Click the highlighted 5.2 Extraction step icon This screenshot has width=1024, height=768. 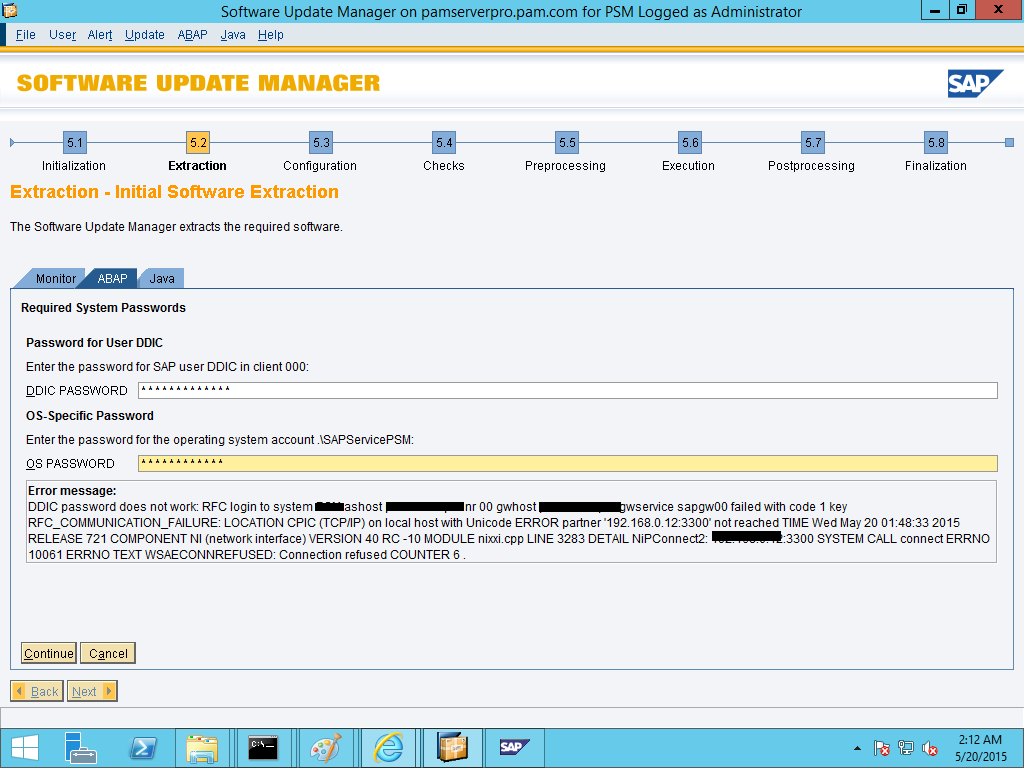196,142
